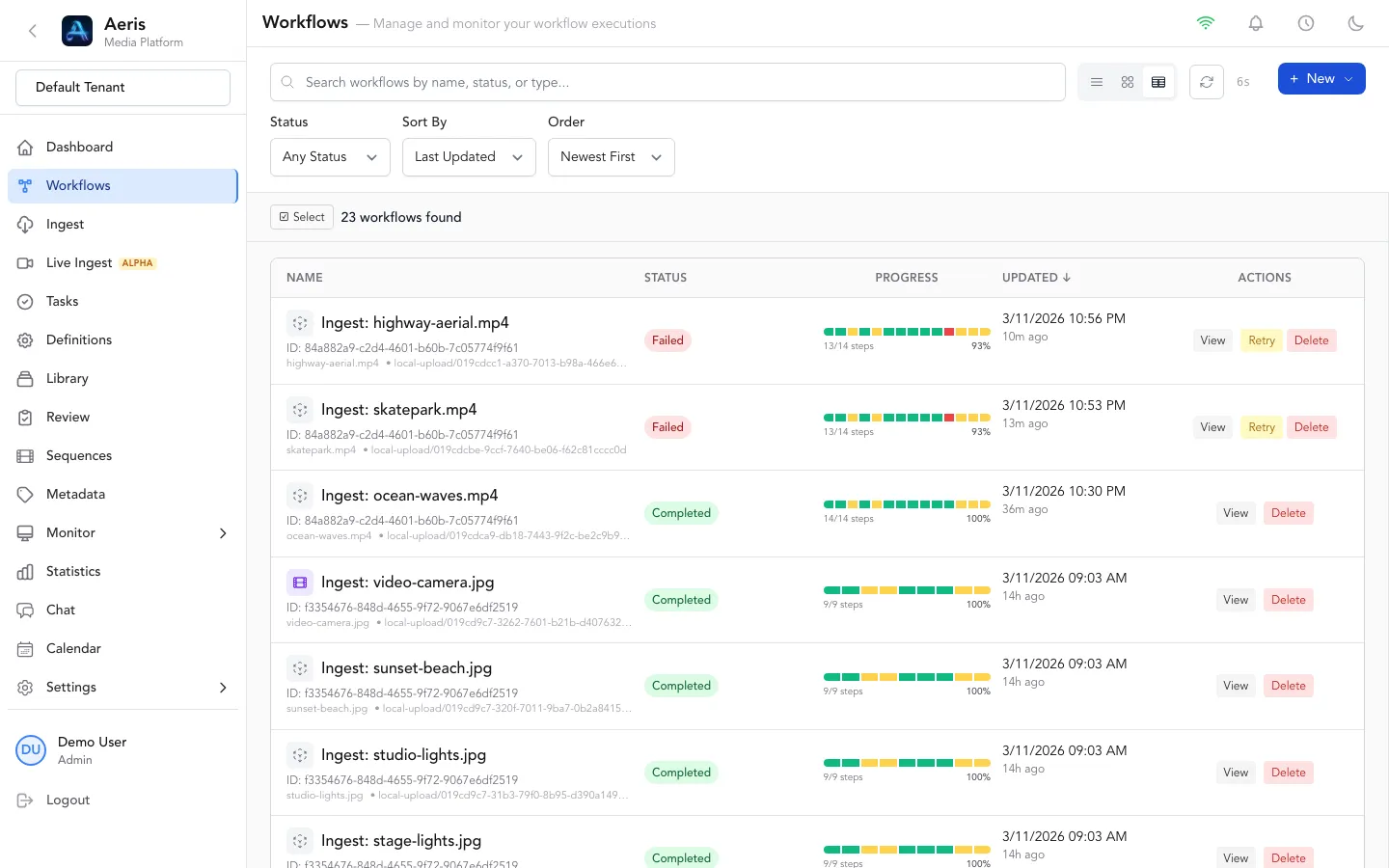Retry the highway-aerial.mp4 workflow
This screenshot has height=868, width=1389.
[x=1262, y=340]
